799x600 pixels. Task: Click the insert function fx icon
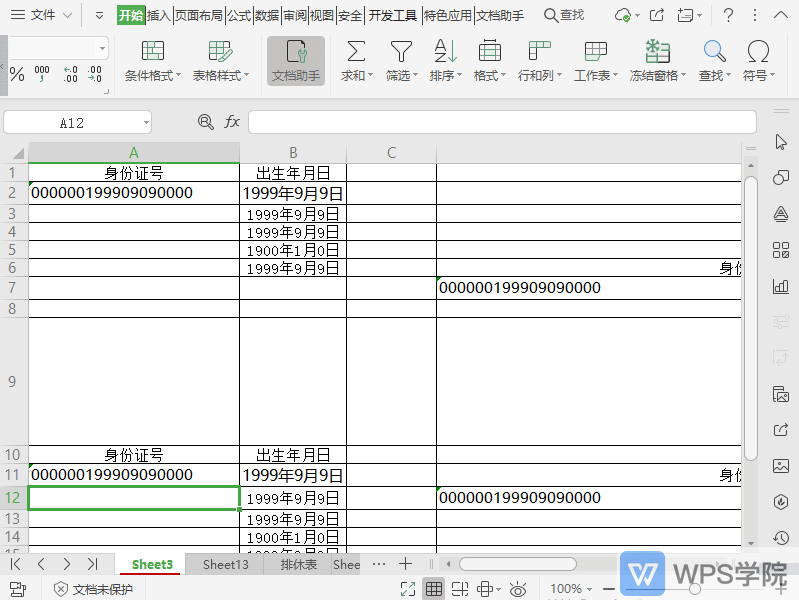(232, 122)
